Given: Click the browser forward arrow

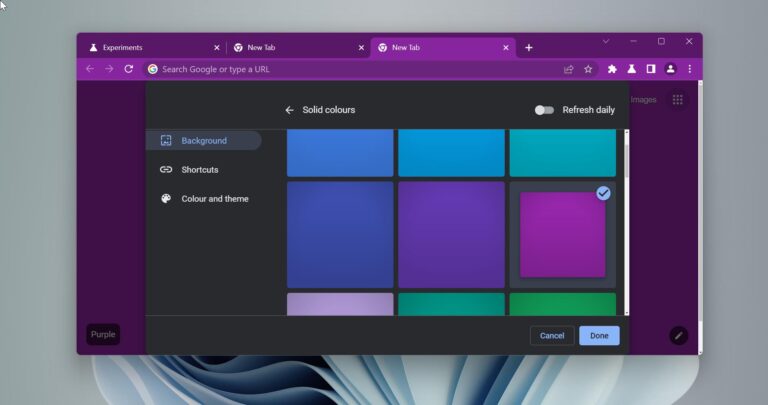Looking at the screenshot, I should [109, 69].
